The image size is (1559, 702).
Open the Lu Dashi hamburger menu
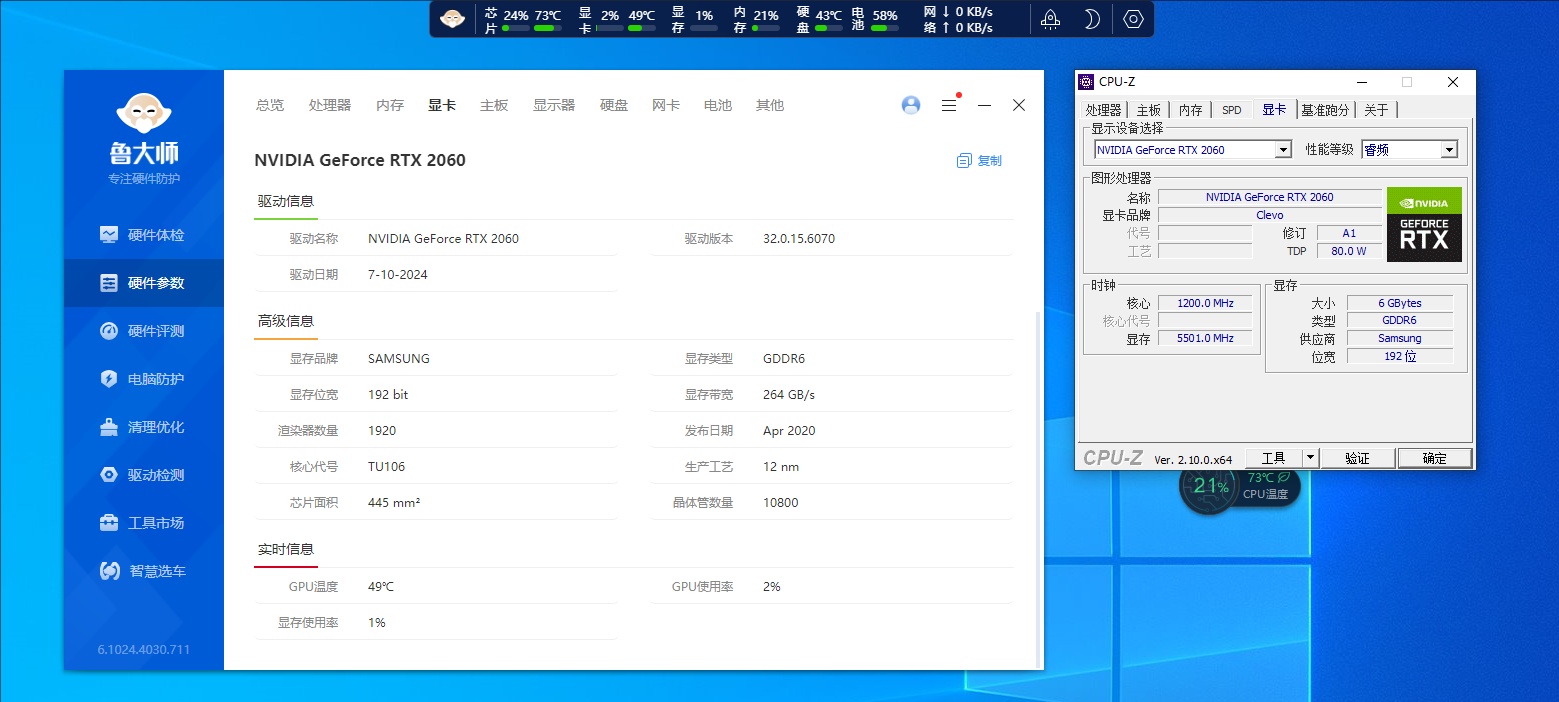point(949,105)
